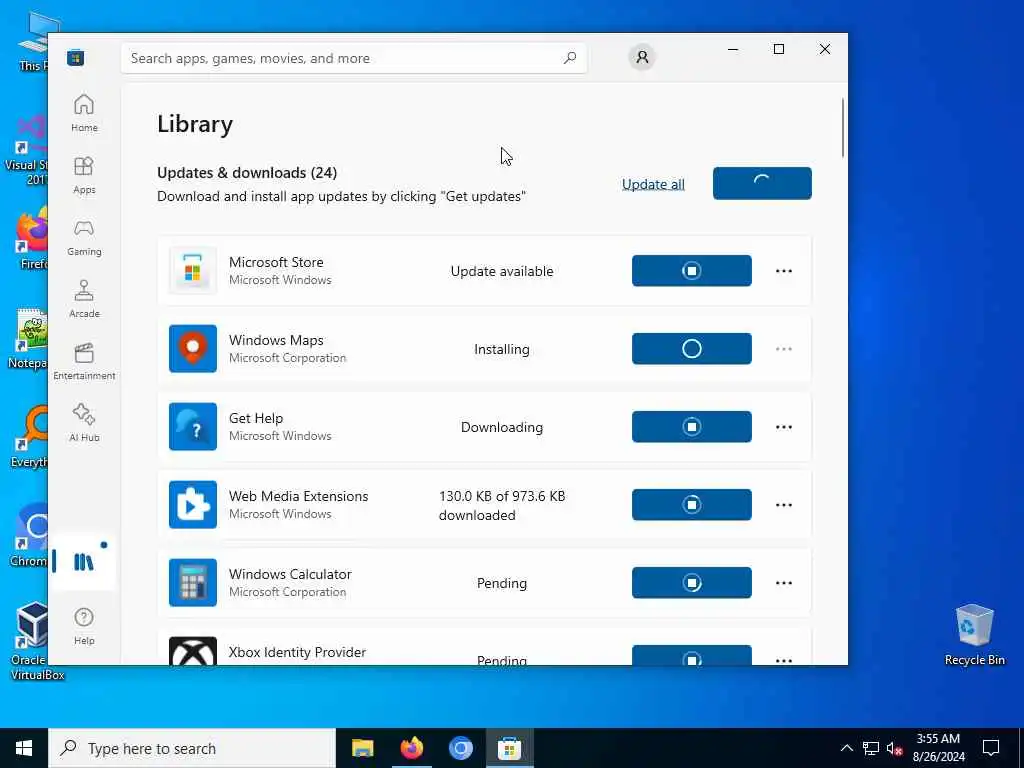Click the Windows Maps installing progress button
Screen dimensions: 1024x768
tap(692, 349)
